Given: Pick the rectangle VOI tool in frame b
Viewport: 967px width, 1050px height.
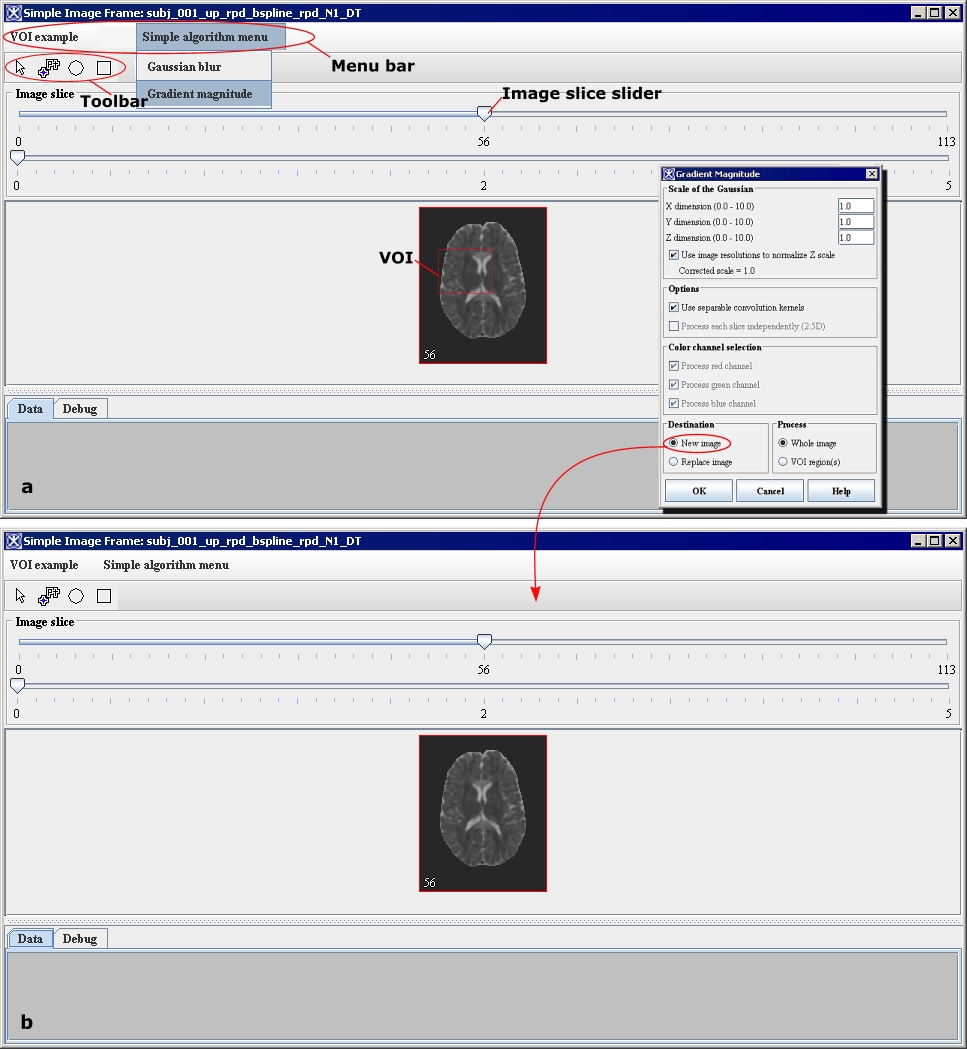Looking at the screenshot, I should click(x=104, y=596).
